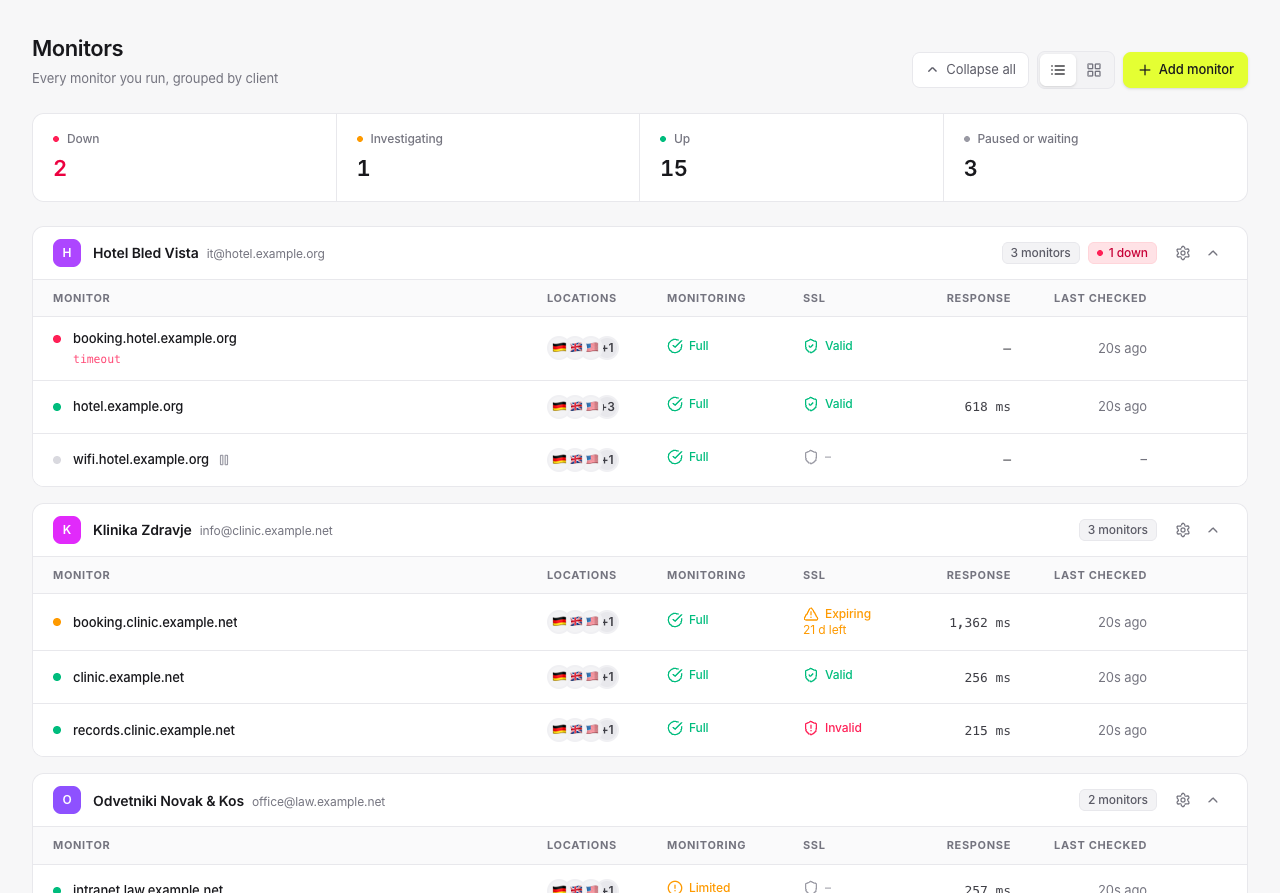Click the Full monitoring checkmark for hotel.example.org
Screen dimensions: 1280x893
pos(675,404)
